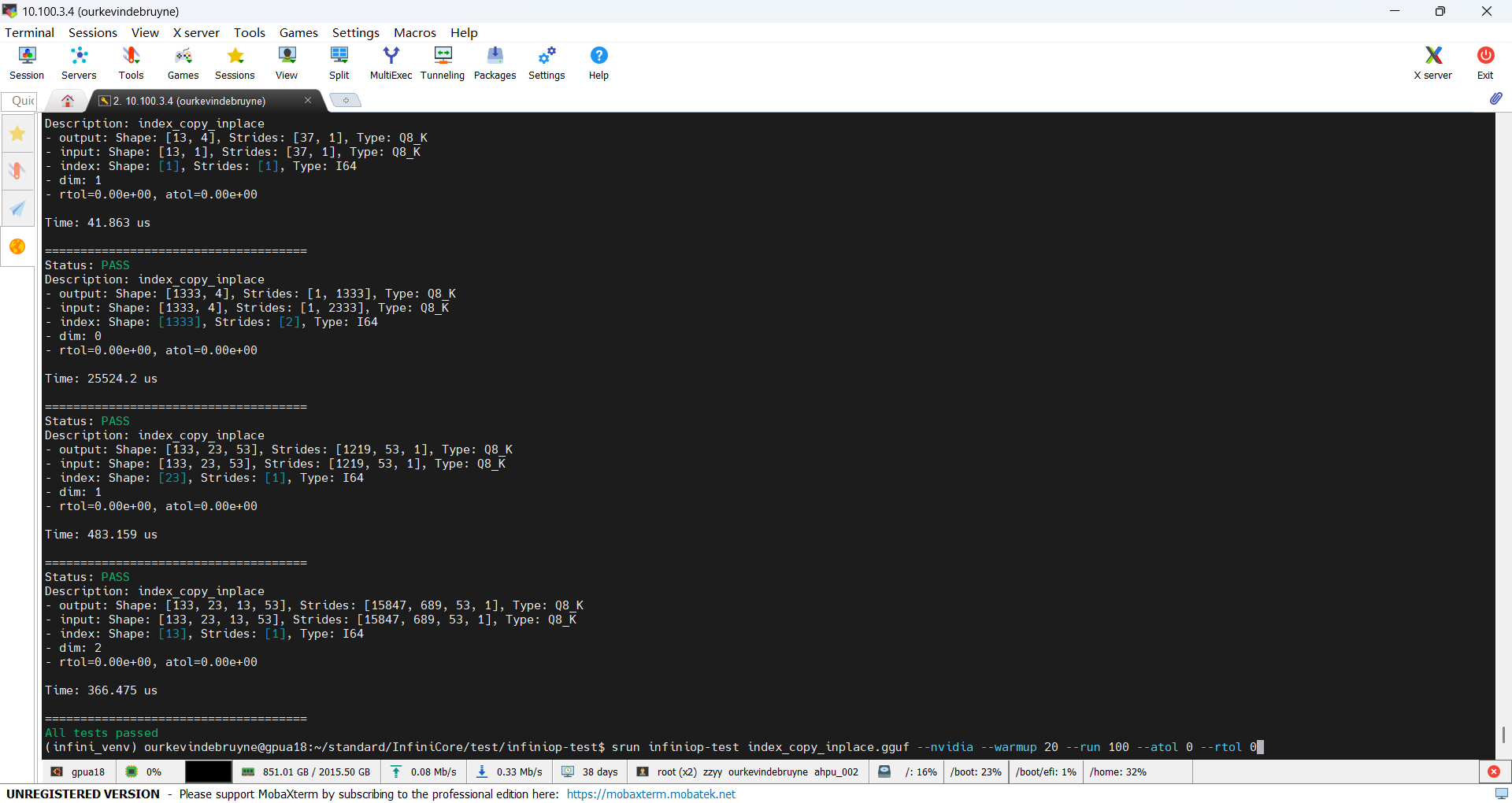The width and height of the screenshot is (1512, 803).
Task: Split the terminal using the Split icon
Action: [339, 62]
